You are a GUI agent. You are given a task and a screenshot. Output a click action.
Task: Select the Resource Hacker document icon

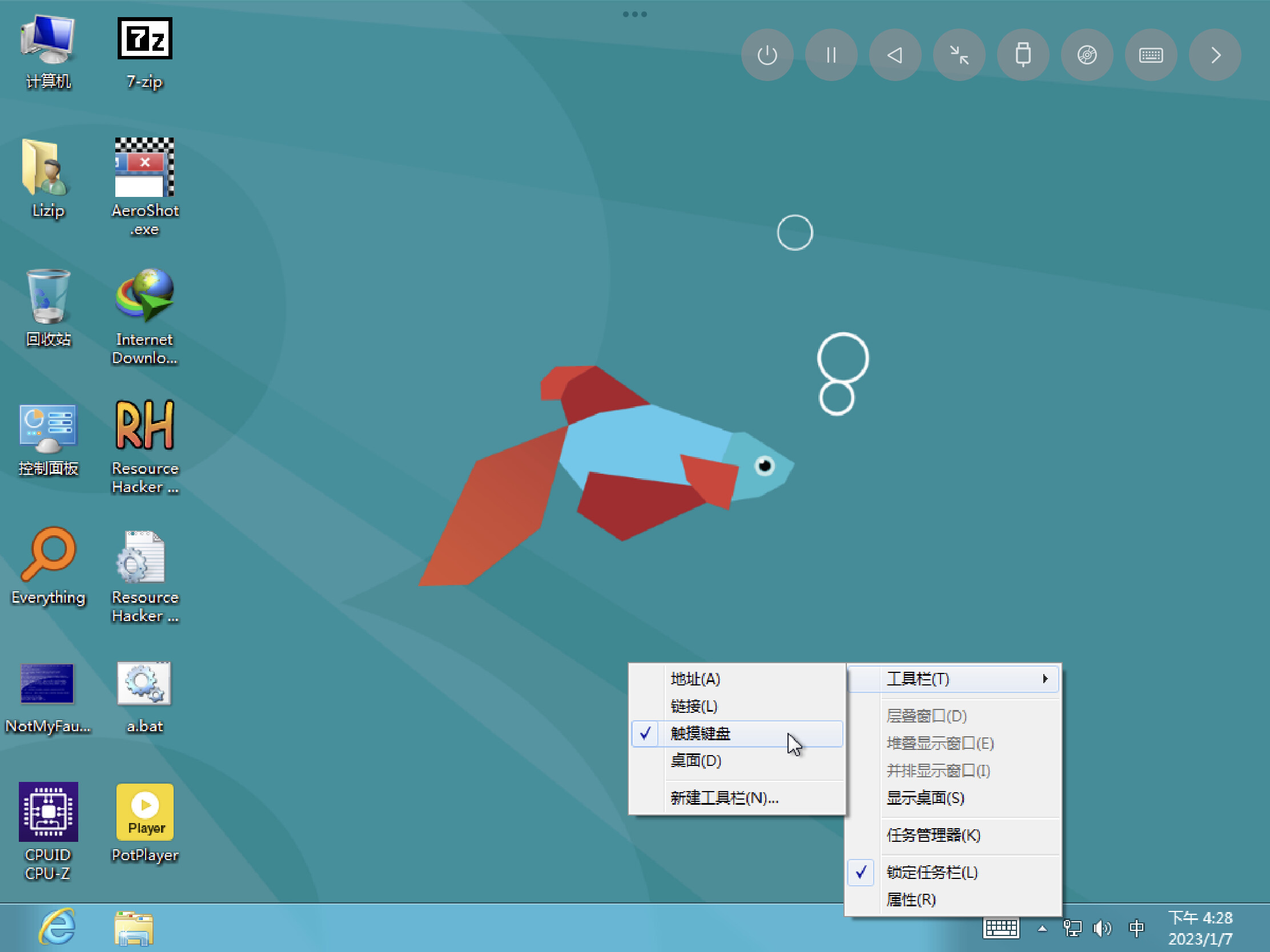144,576
